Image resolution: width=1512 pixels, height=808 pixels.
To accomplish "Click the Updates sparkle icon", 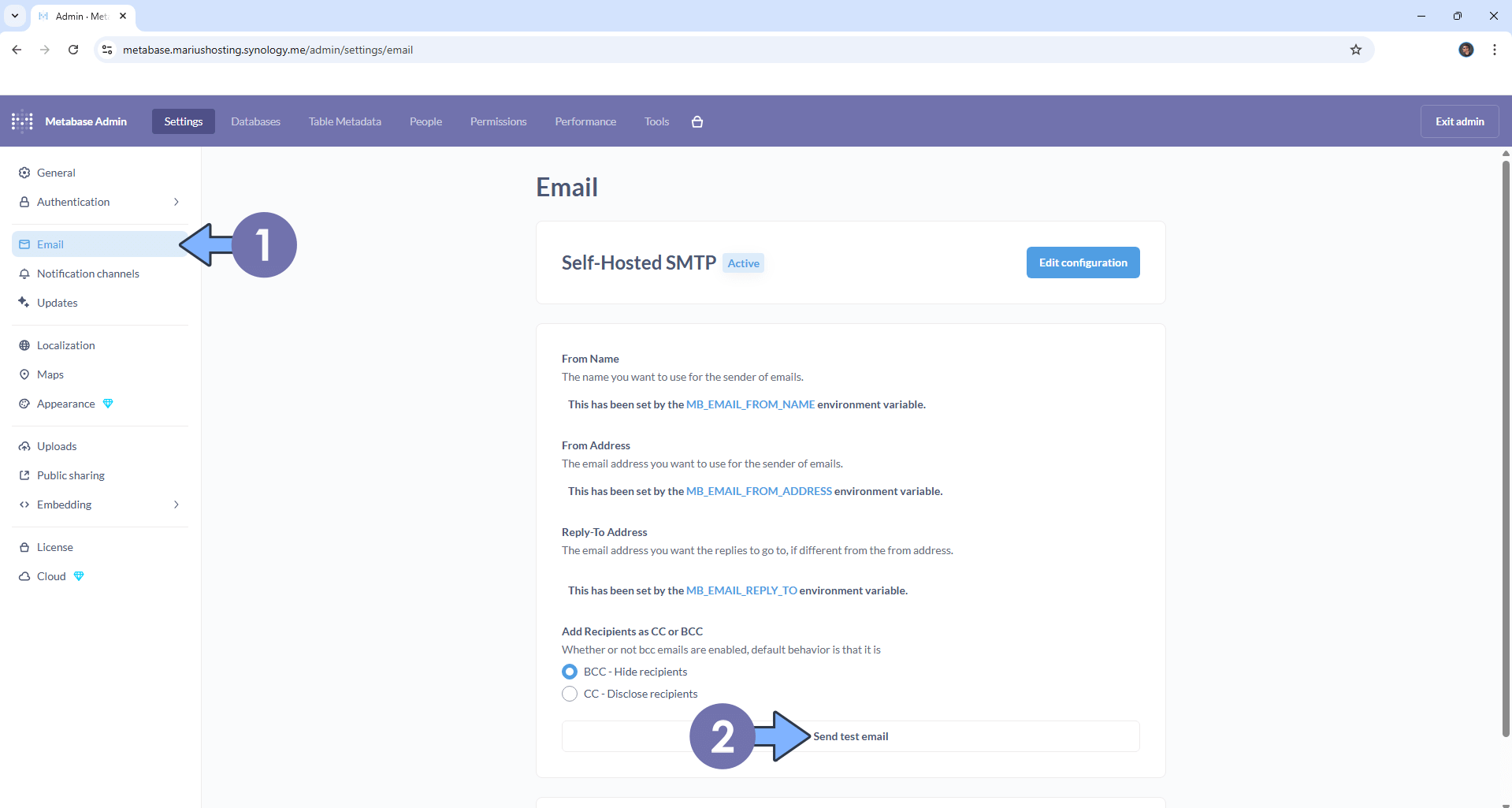I will pos(24,303).
